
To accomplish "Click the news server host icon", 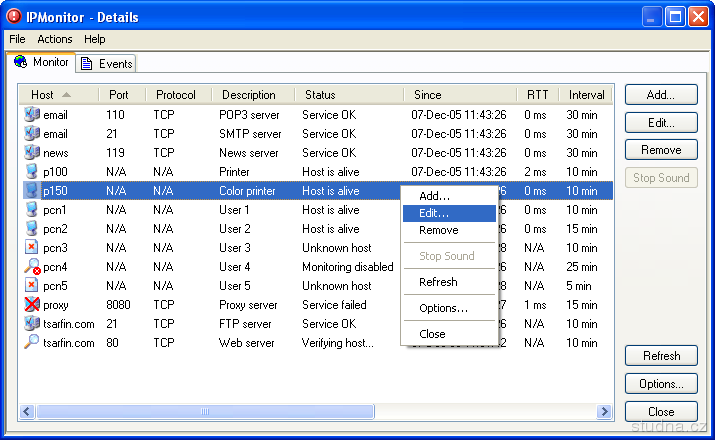I will [x=32, y=153].
